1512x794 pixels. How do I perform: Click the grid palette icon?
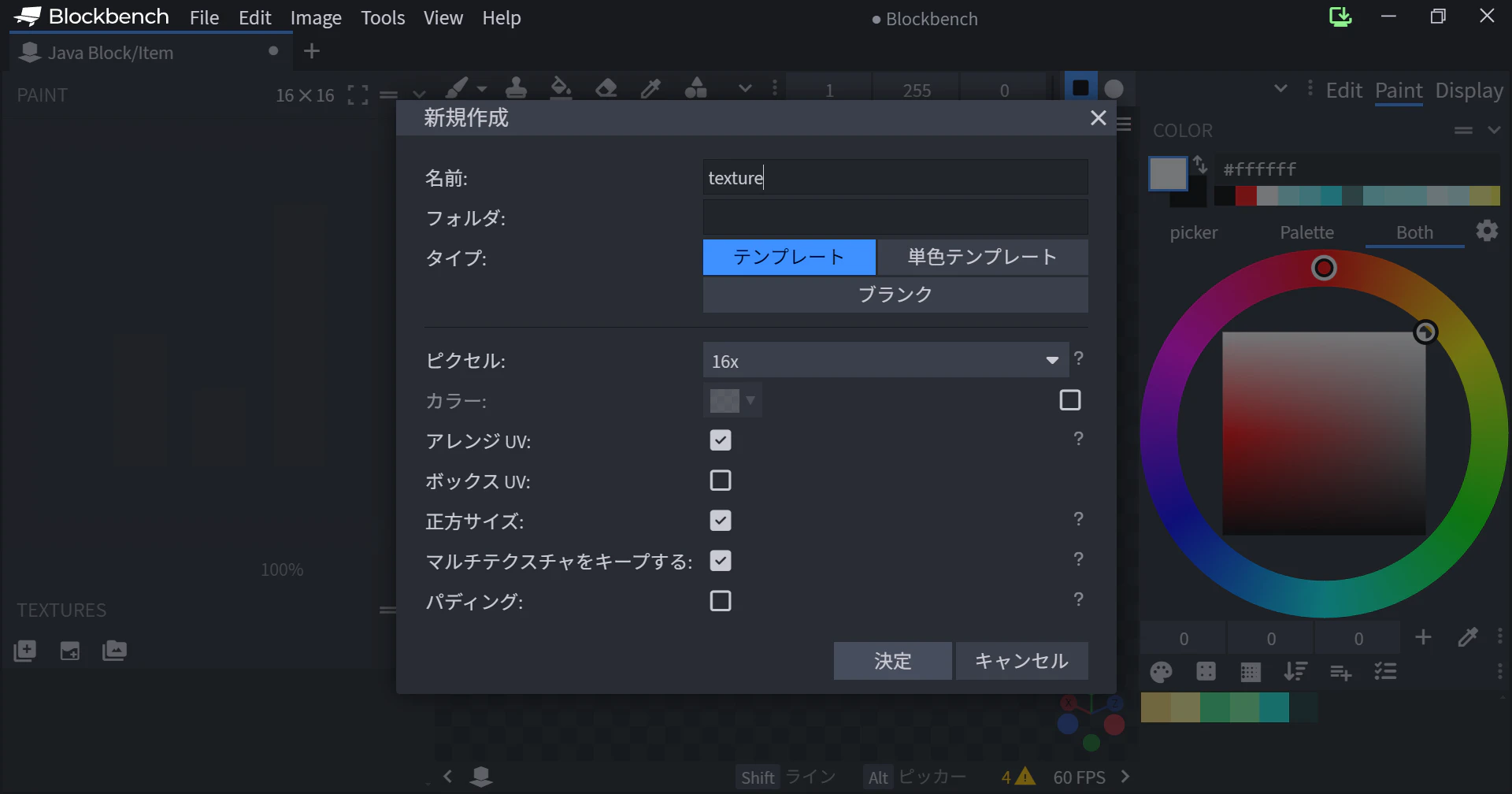[x=1251, y=672]
